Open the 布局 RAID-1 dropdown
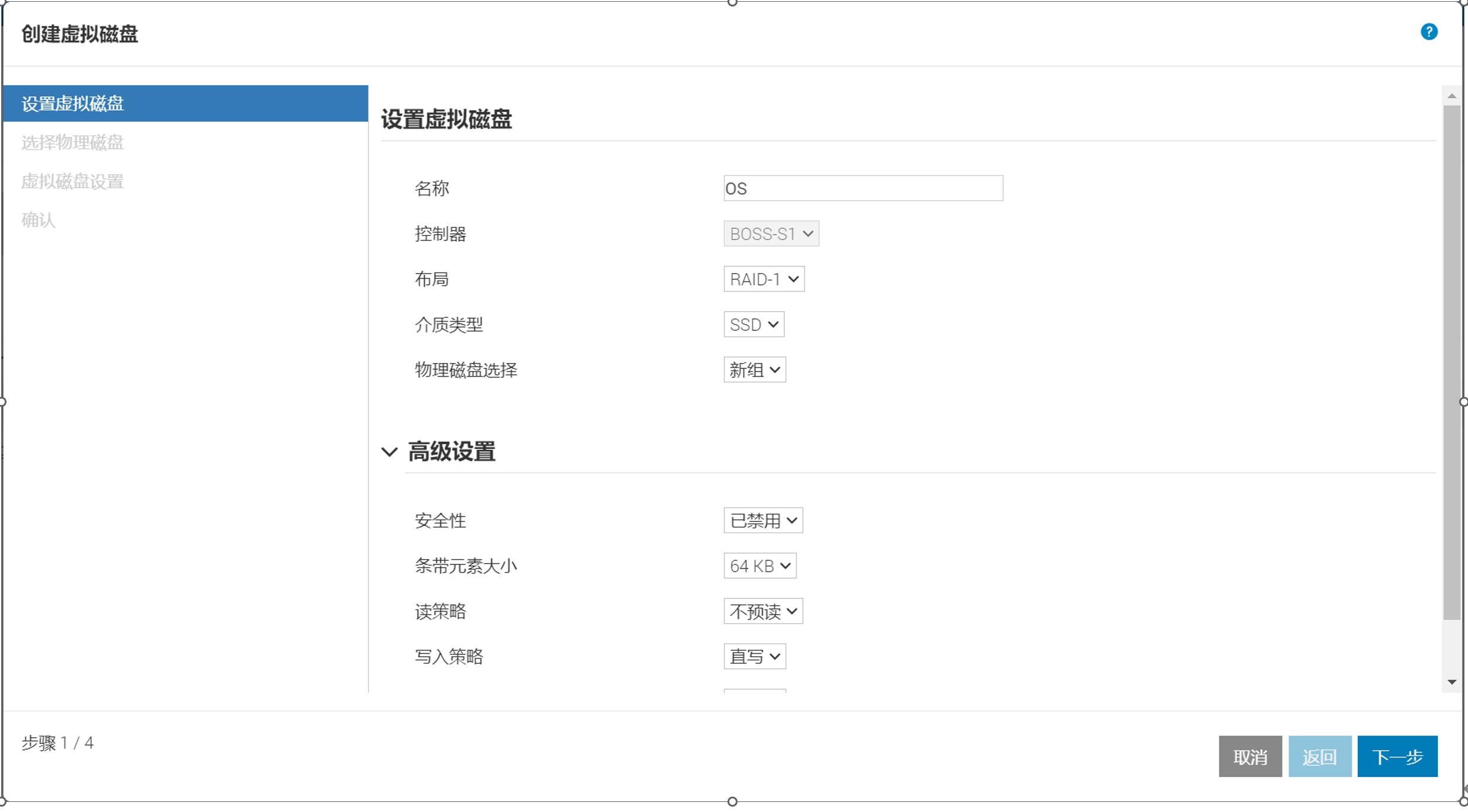This screenshot has width=1468, height=812. coord(763,279)
